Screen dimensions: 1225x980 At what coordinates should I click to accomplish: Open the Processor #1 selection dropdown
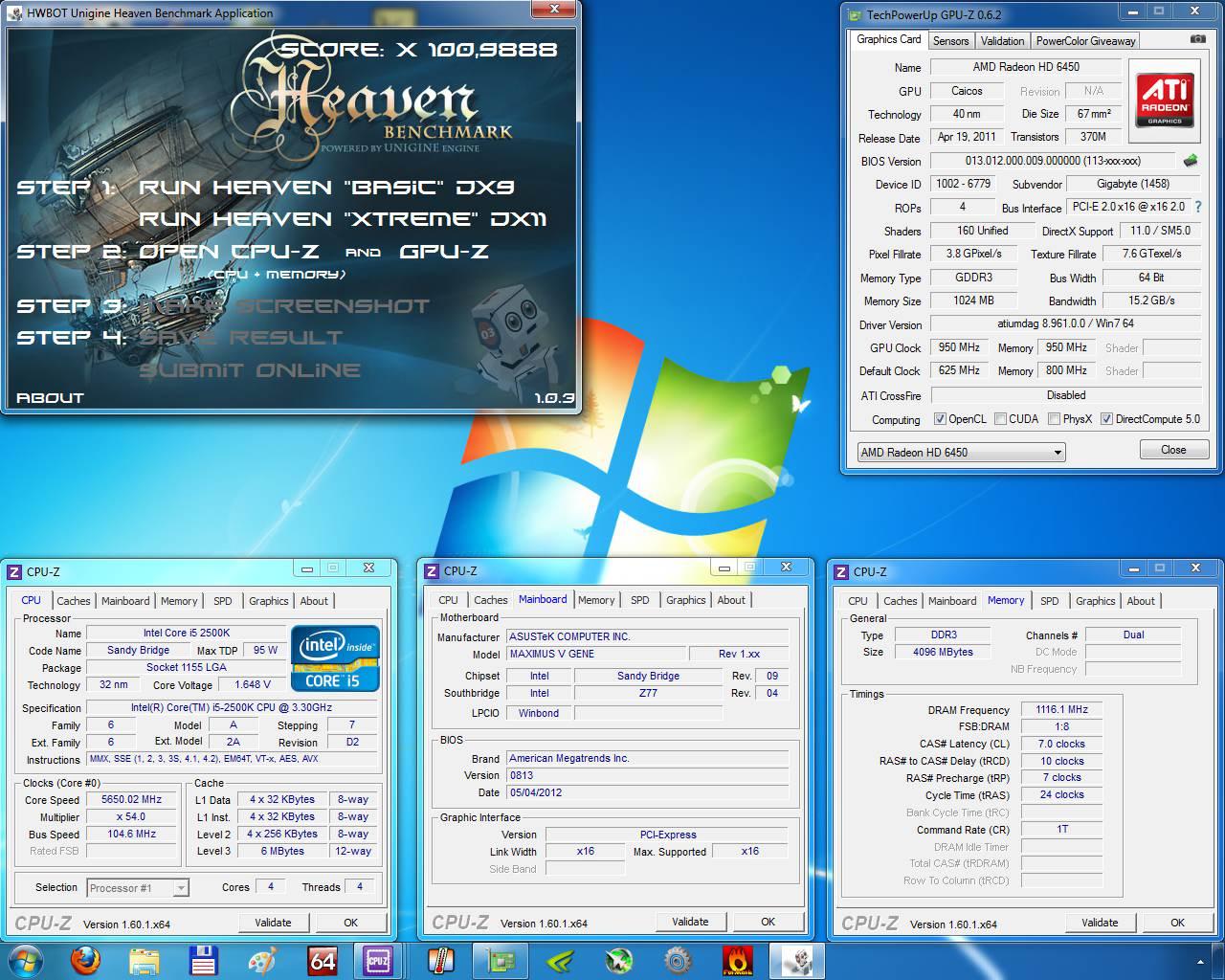tap(138, 887)
